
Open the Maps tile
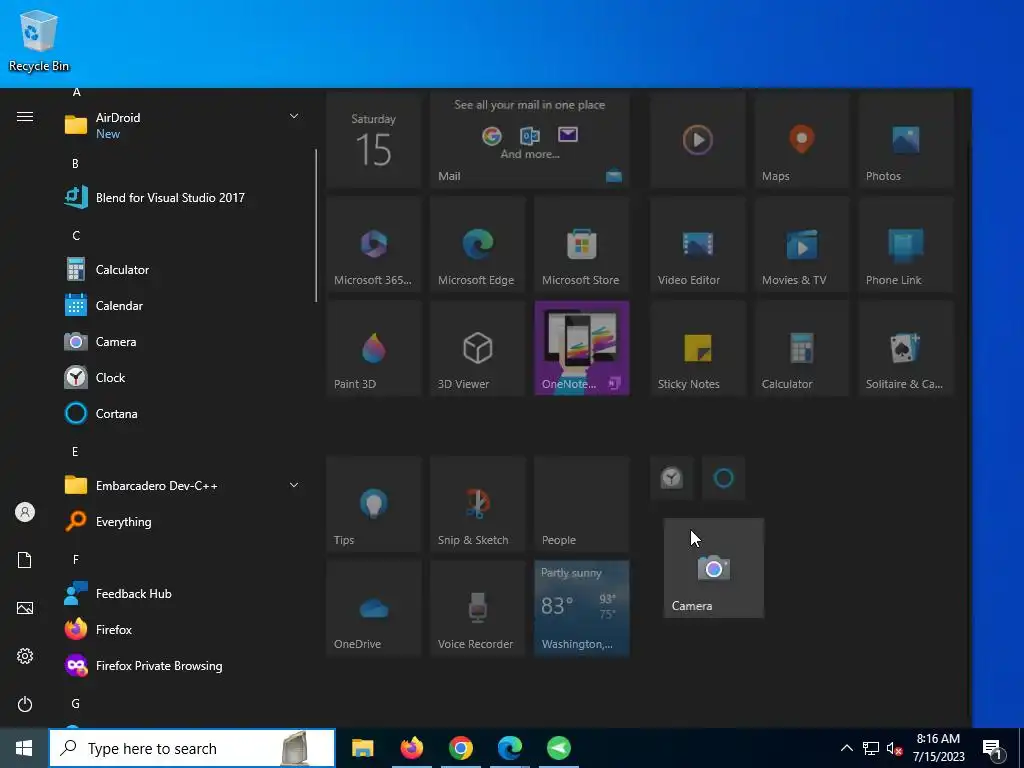pyautogui.click(x=802, y=140)
